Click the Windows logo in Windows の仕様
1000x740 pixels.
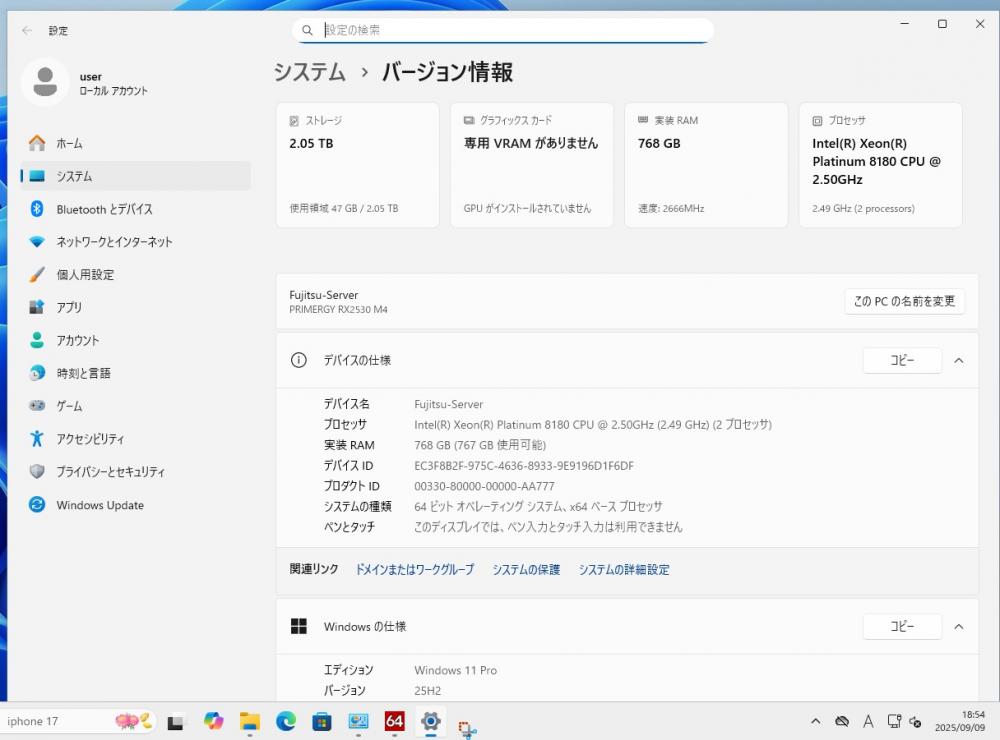[x=298, y=626]
